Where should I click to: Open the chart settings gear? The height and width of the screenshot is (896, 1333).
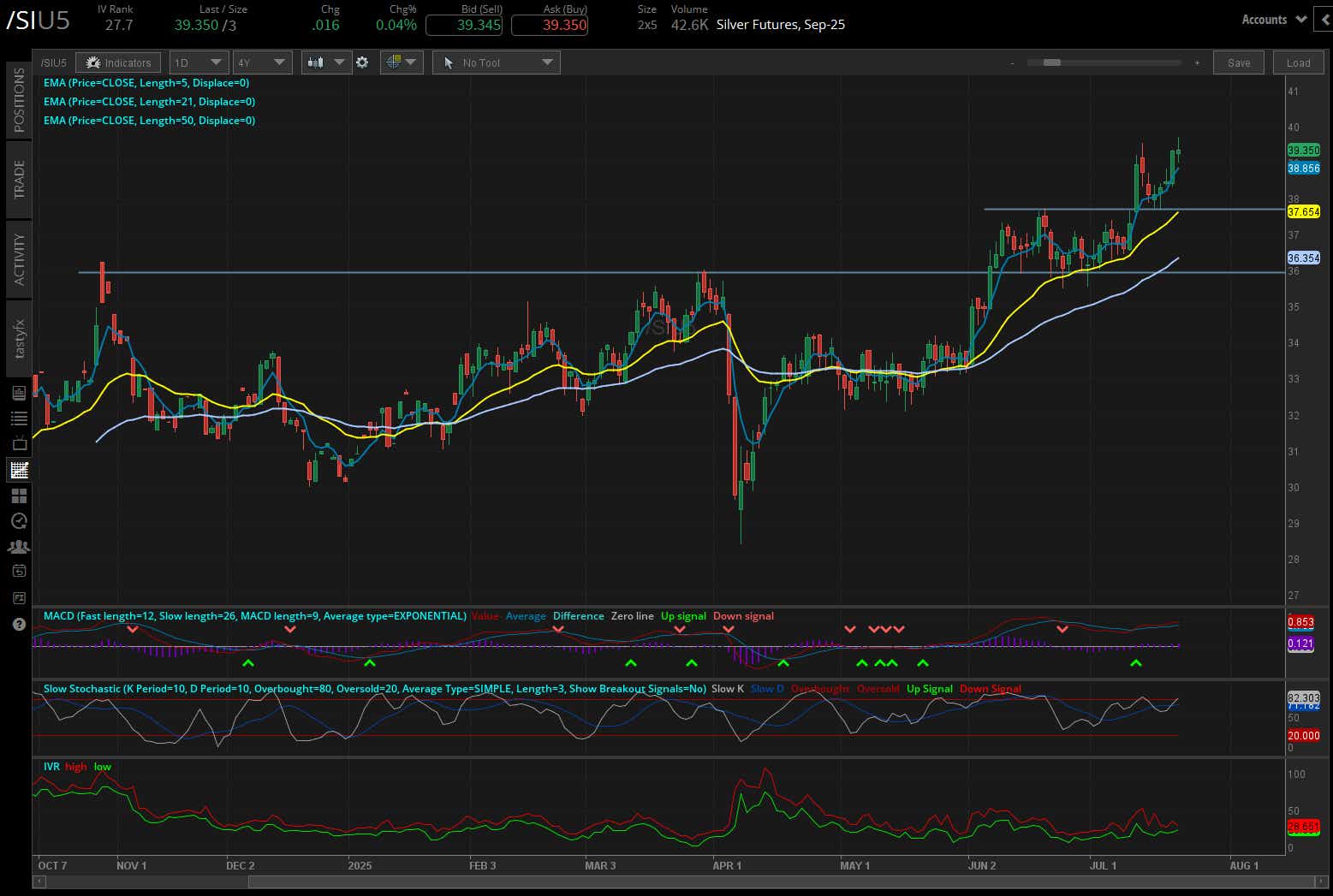(363, 62)
